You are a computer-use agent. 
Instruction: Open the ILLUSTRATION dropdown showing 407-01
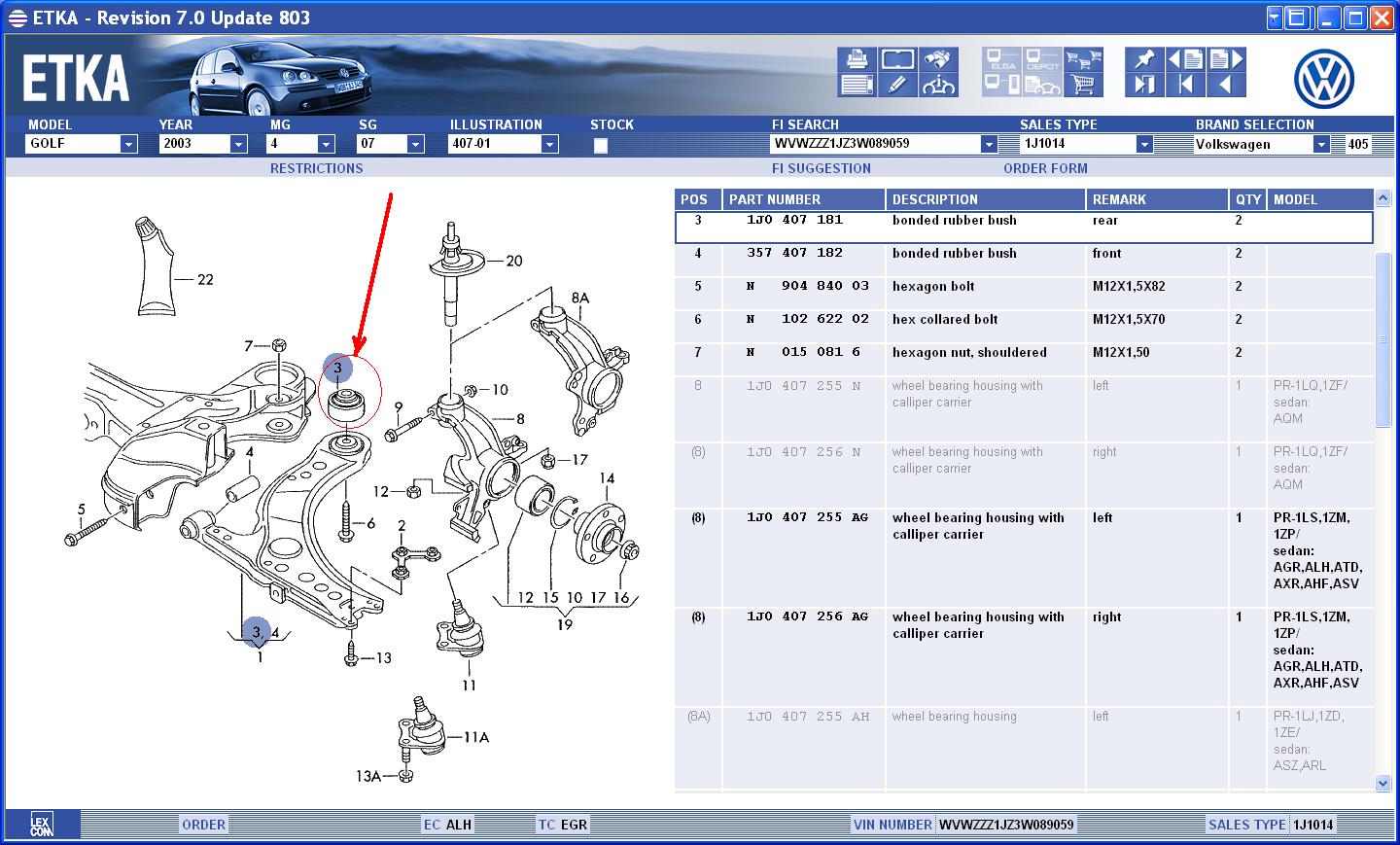549,144
